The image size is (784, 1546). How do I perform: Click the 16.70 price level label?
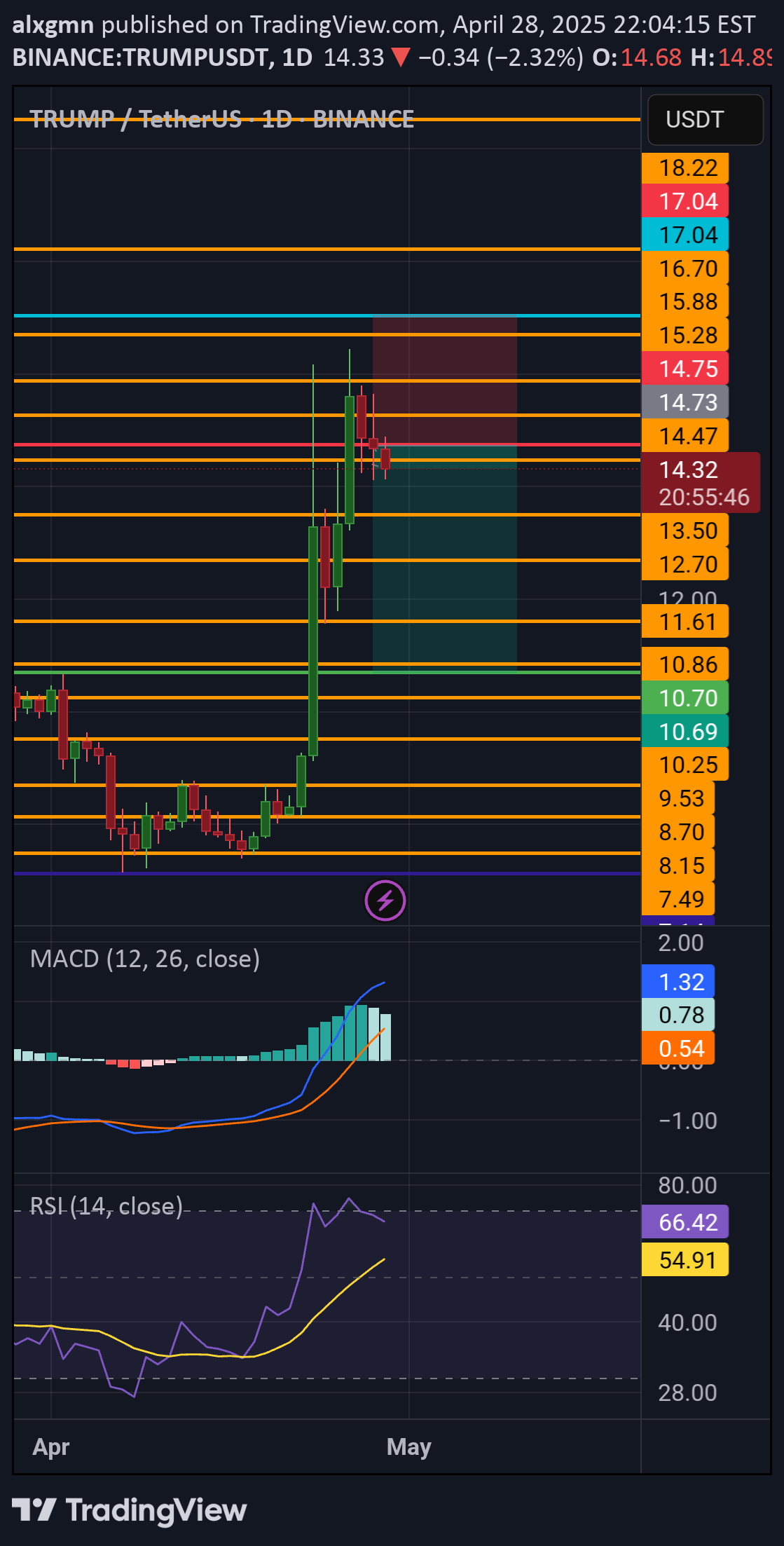point(685,268)
